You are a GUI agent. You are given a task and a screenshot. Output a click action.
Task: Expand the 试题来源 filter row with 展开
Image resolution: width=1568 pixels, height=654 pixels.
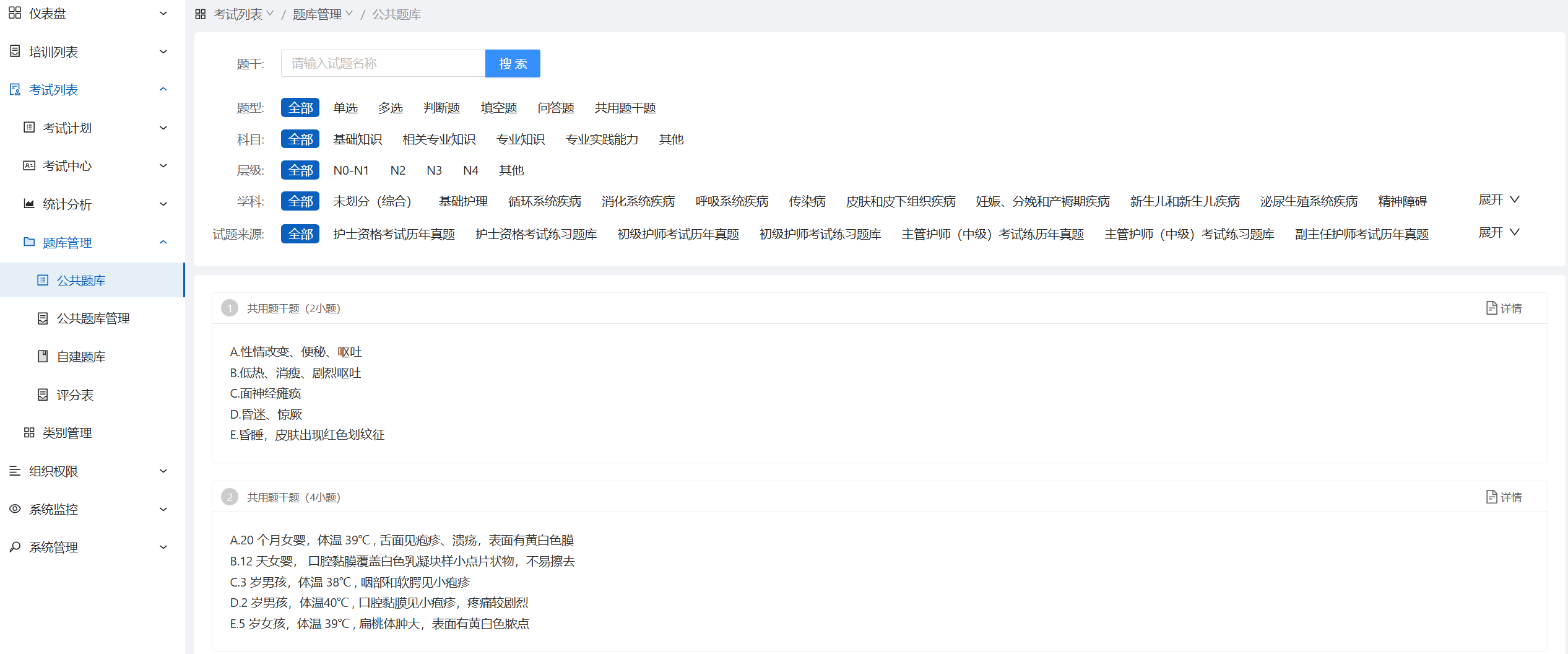tap(1498, 233)
